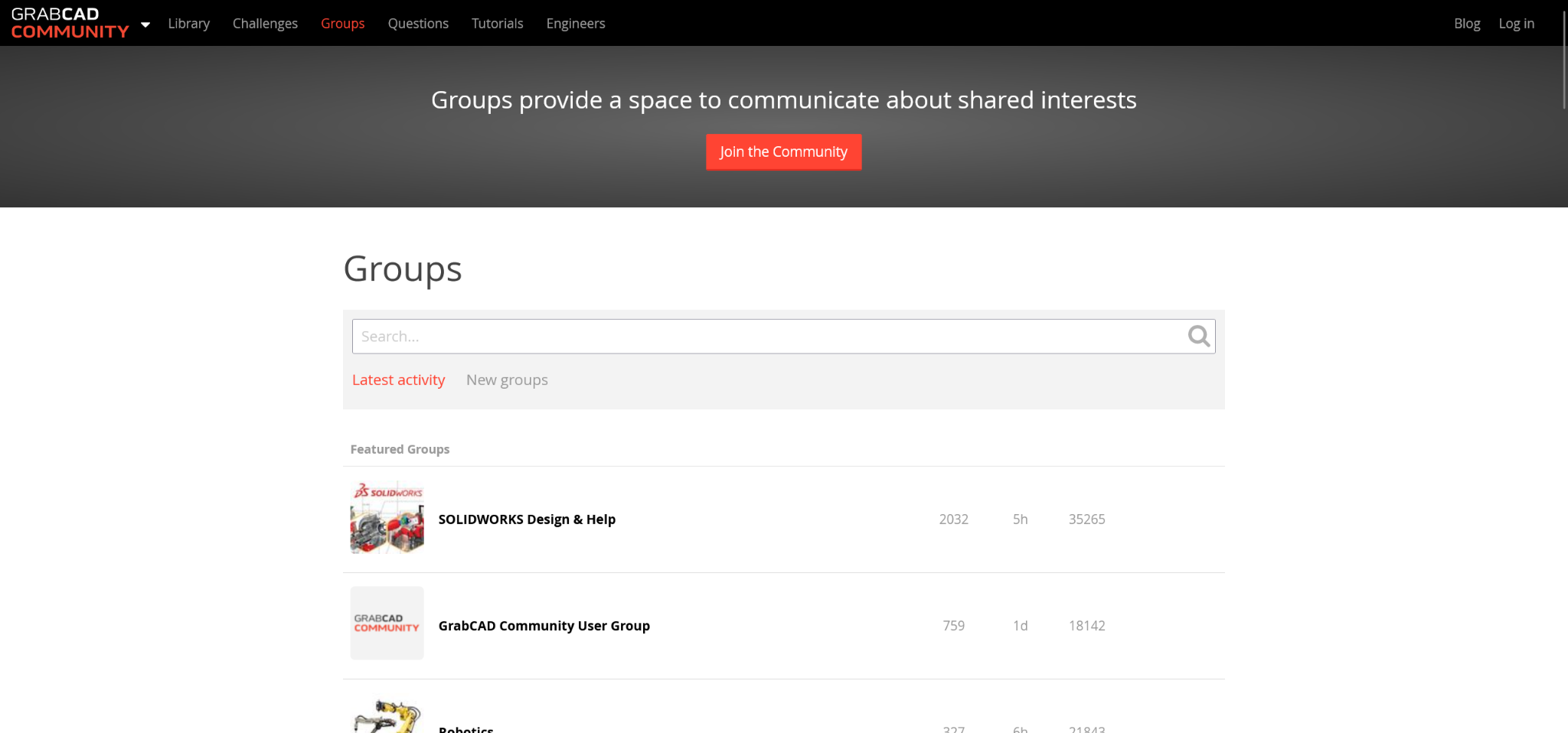This screenshot has height=733, width=1568.
Task: Switch to the New groups tab
Action: [507, 380]
